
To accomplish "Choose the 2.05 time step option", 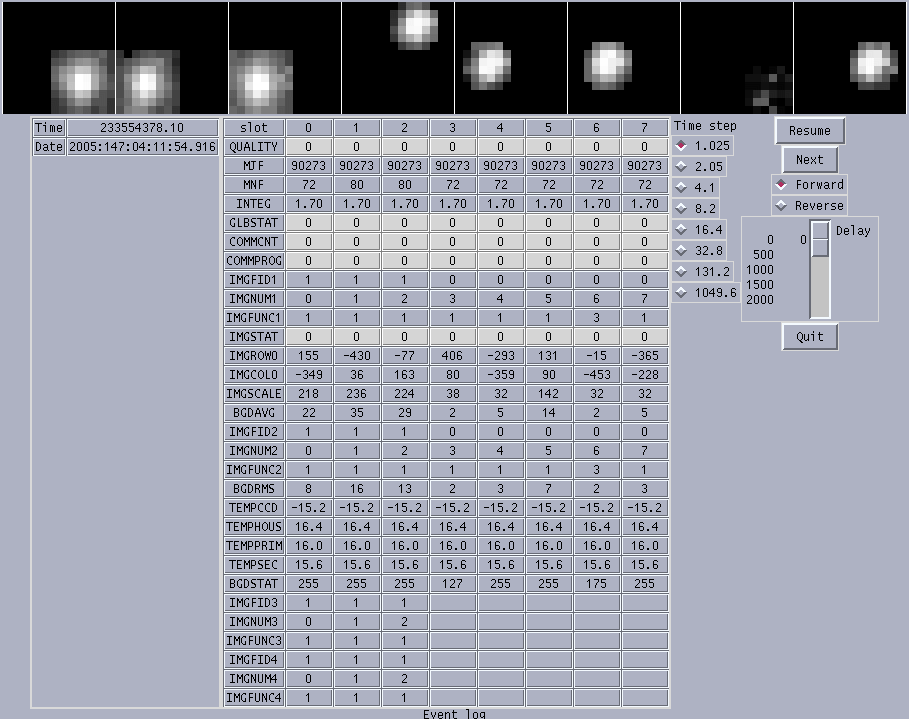I will 699,166.
